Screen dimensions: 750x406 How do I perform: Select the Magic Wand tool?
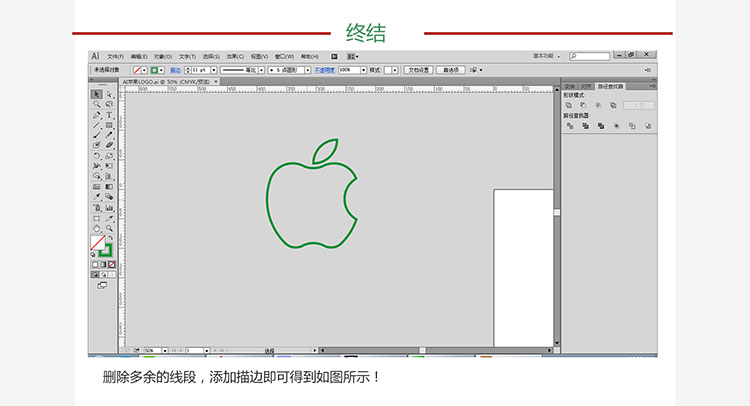coord(97,104)
